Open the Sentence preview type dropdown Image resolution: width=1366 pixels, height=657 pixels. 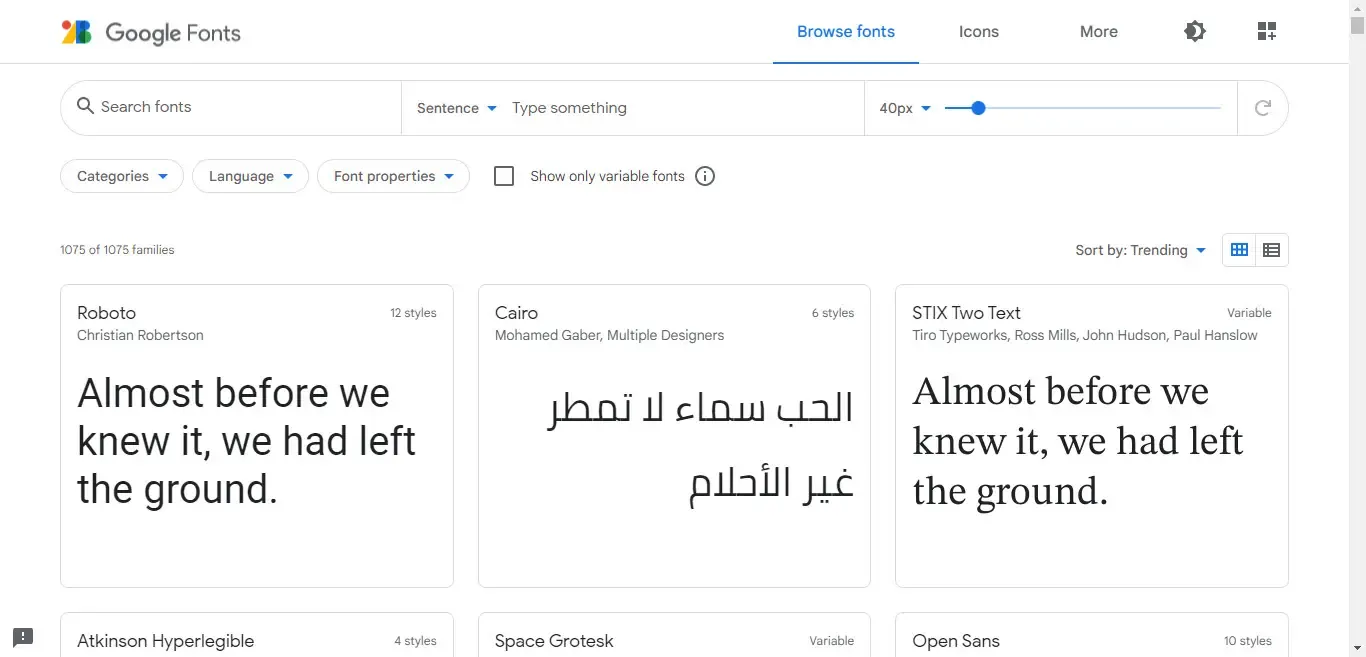456,108
